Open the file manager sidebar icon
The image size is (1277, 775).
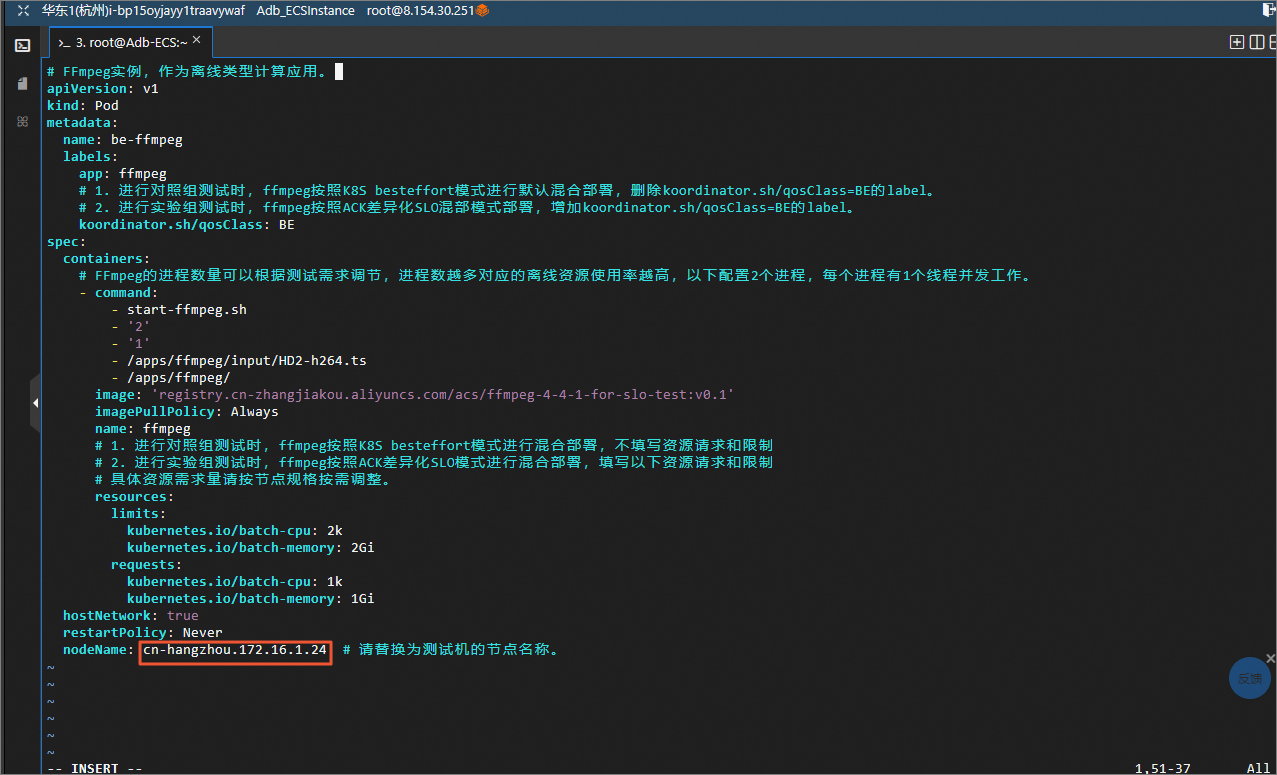click(x=22, y=83)
